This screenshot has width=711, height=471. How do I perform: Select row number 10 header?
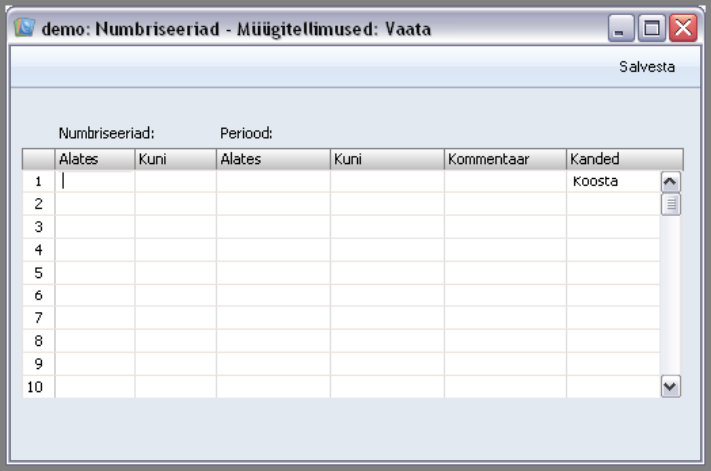39,387
